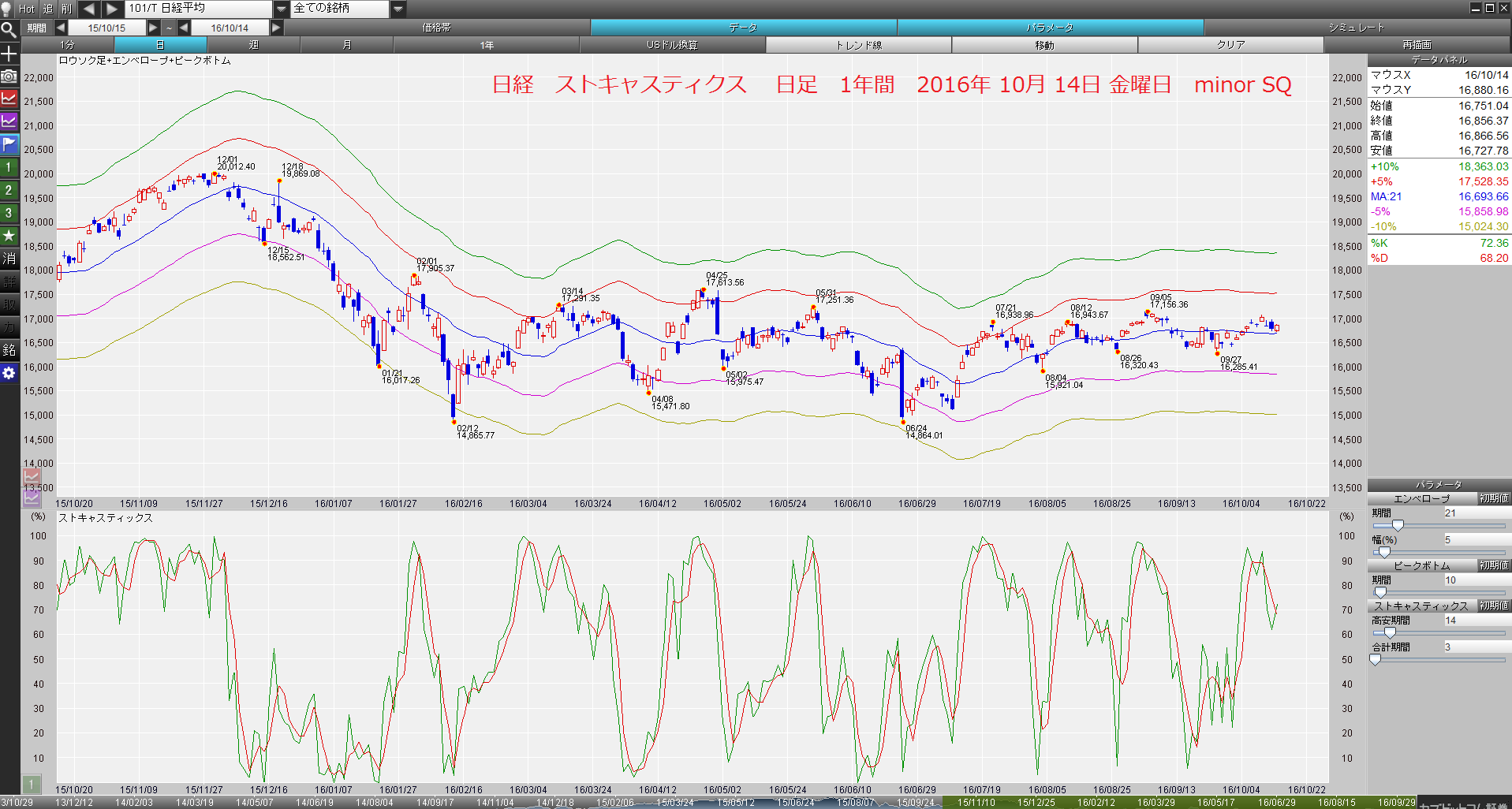Screen dimensions: 1512x809
Task: Click the start date field 15/10/15
Action: coord(107,28)
